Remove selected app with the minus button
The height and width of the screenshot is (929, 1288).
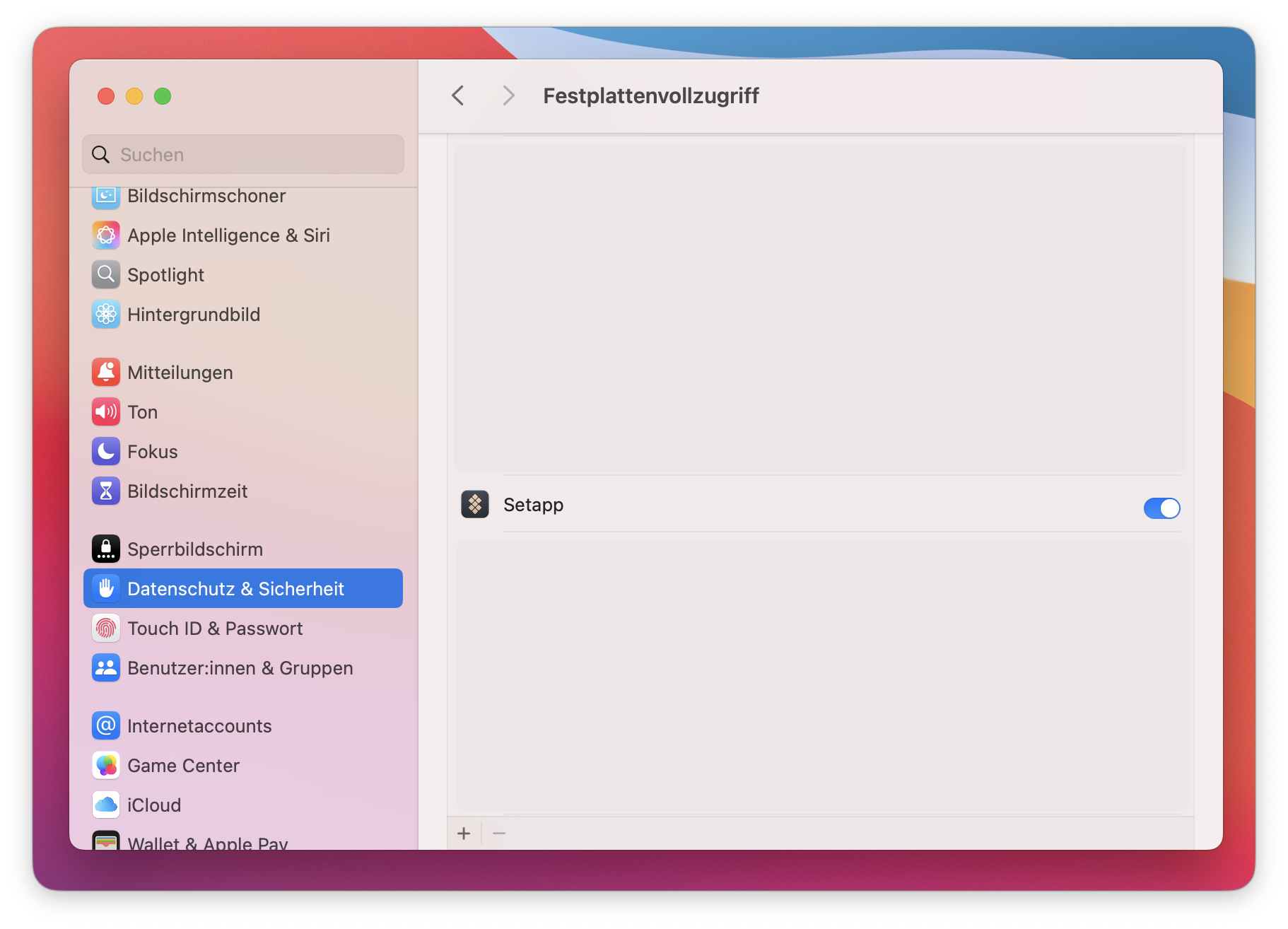pos(498,834)
